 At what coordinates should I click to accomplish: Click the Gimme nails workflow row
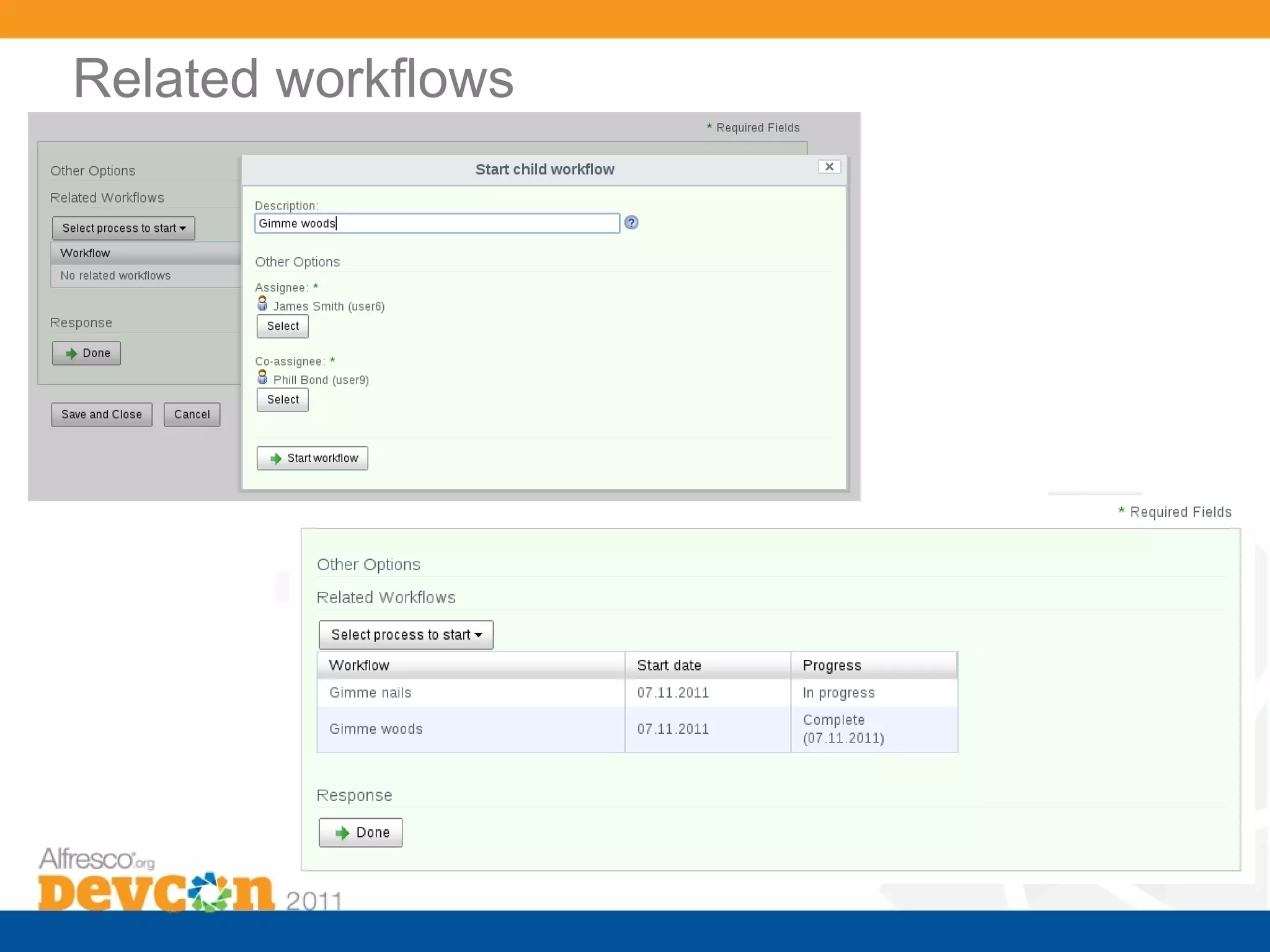(637, 693)
